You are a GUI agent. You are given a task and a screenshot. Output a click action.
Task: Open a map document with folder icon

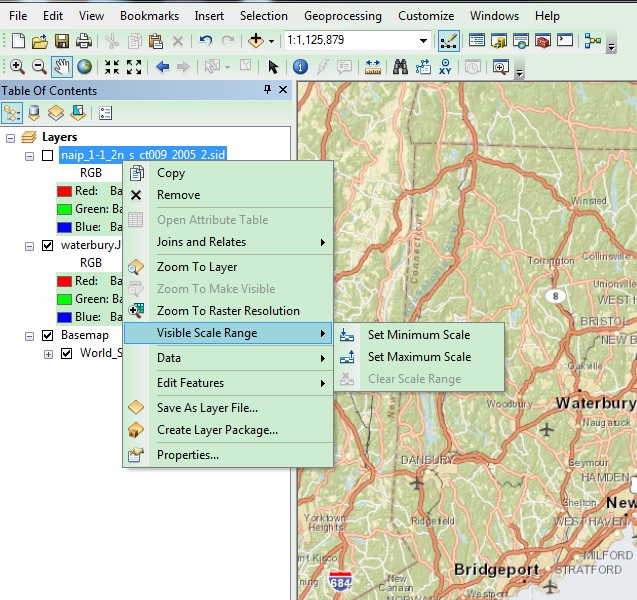40,41
